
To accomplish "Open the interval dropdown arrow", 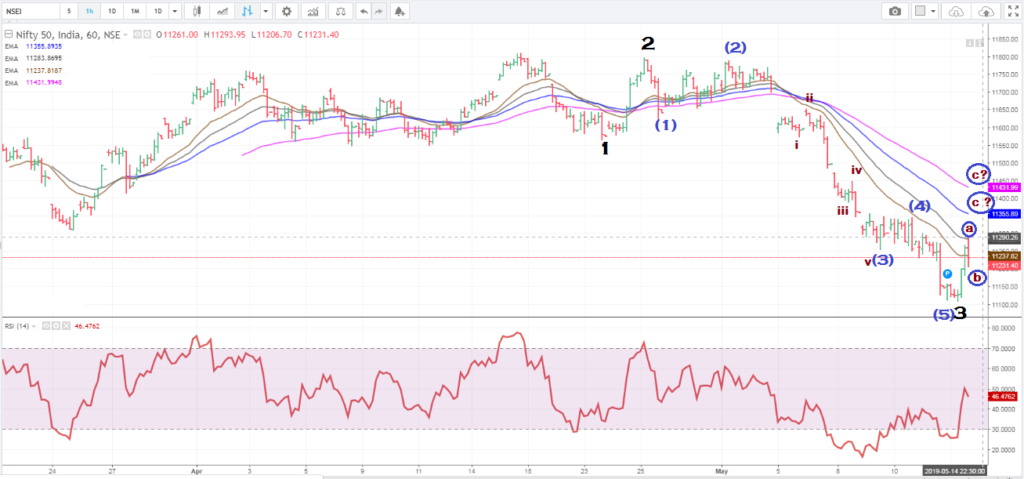I will 174,11.
